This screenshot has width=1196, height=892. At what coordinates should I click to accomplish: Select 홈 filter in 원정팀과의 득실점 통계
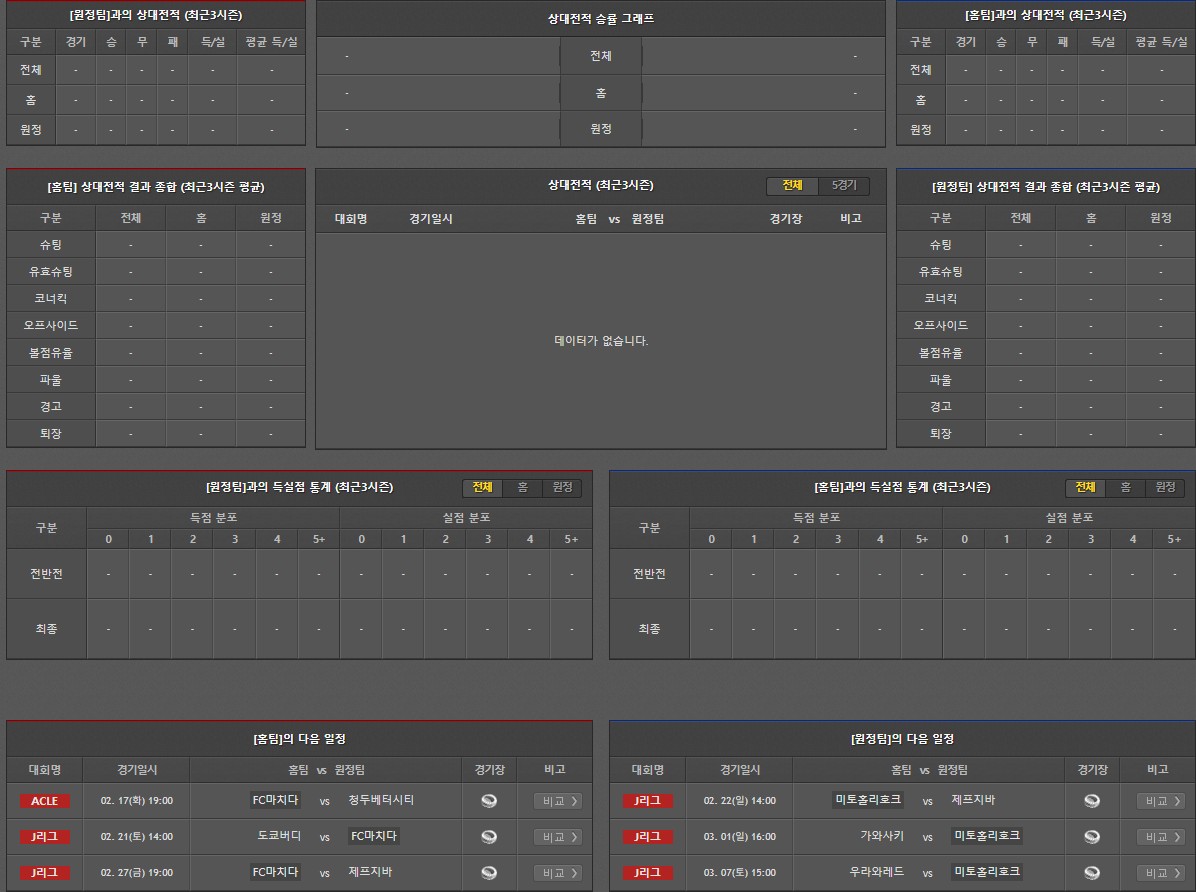522,487
